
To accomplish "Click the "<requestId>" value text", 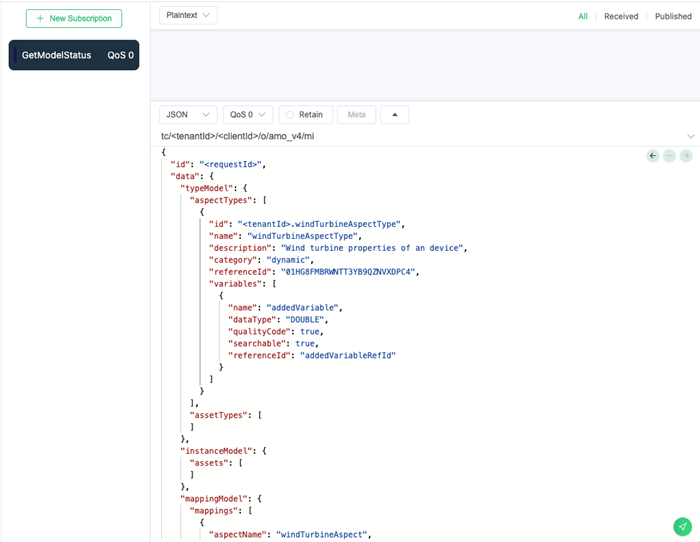I will click(230, 164).
